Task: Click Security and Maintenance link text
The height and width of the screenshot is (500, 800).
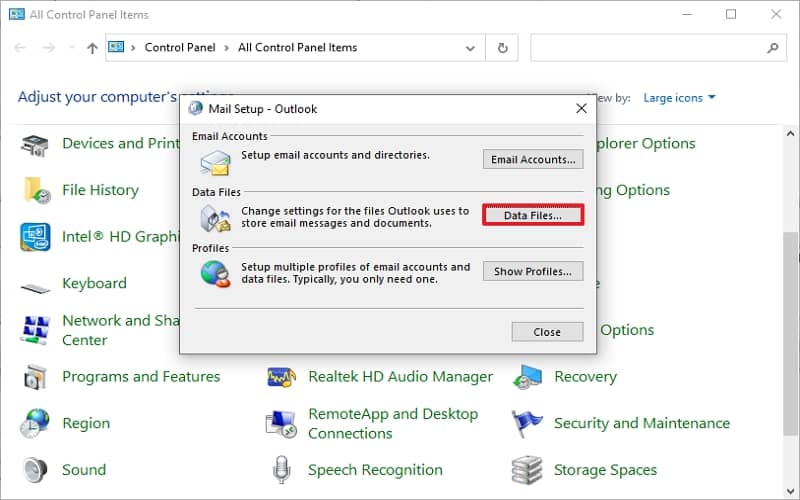Action: [642, 423]
